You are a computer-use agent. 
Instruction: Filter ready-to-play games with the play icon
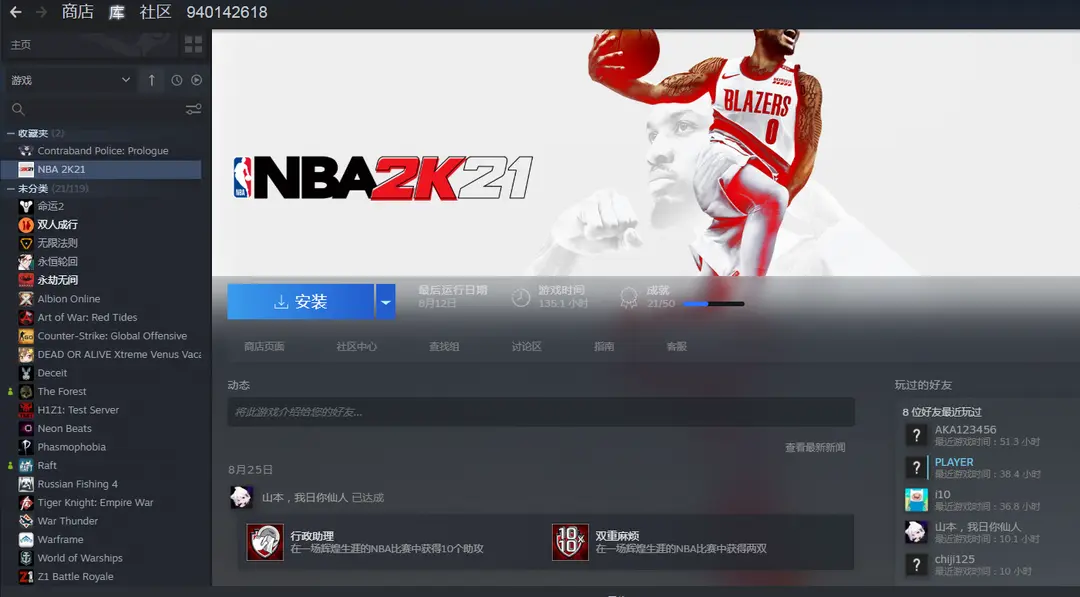point(196,81)
